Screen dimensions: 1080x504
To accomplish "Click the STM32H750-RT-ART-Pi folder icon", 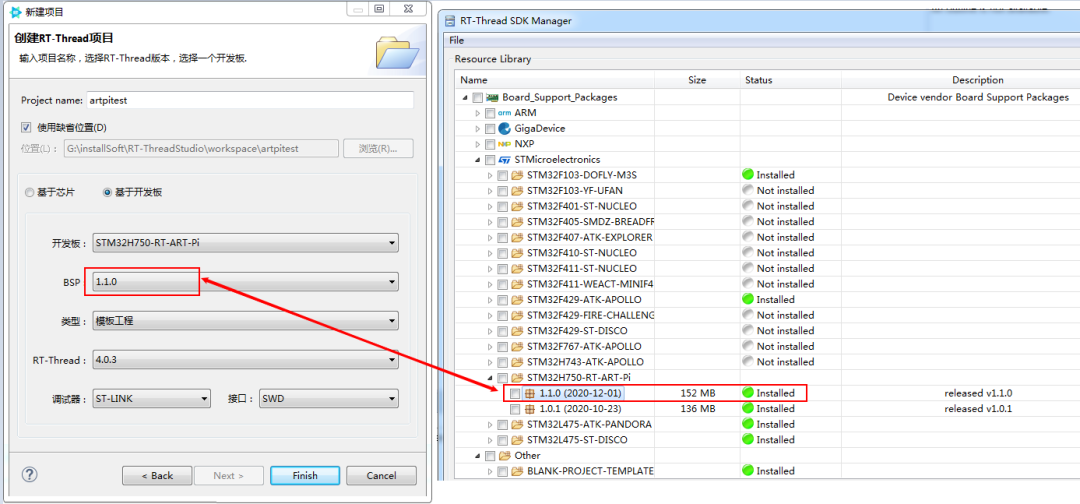I will tap(518, 377).
